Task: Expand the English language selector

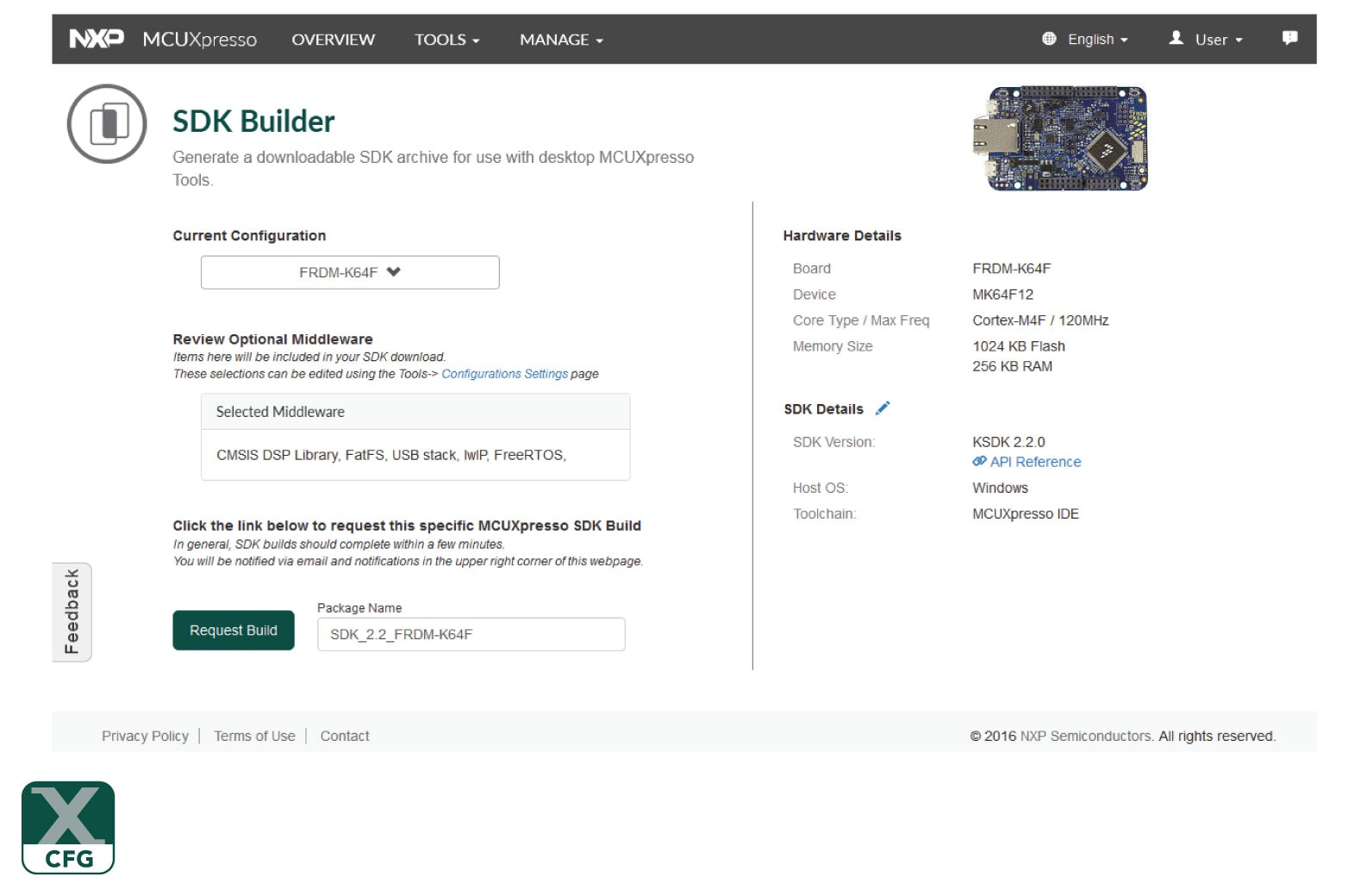Action: pos(1097,40)
